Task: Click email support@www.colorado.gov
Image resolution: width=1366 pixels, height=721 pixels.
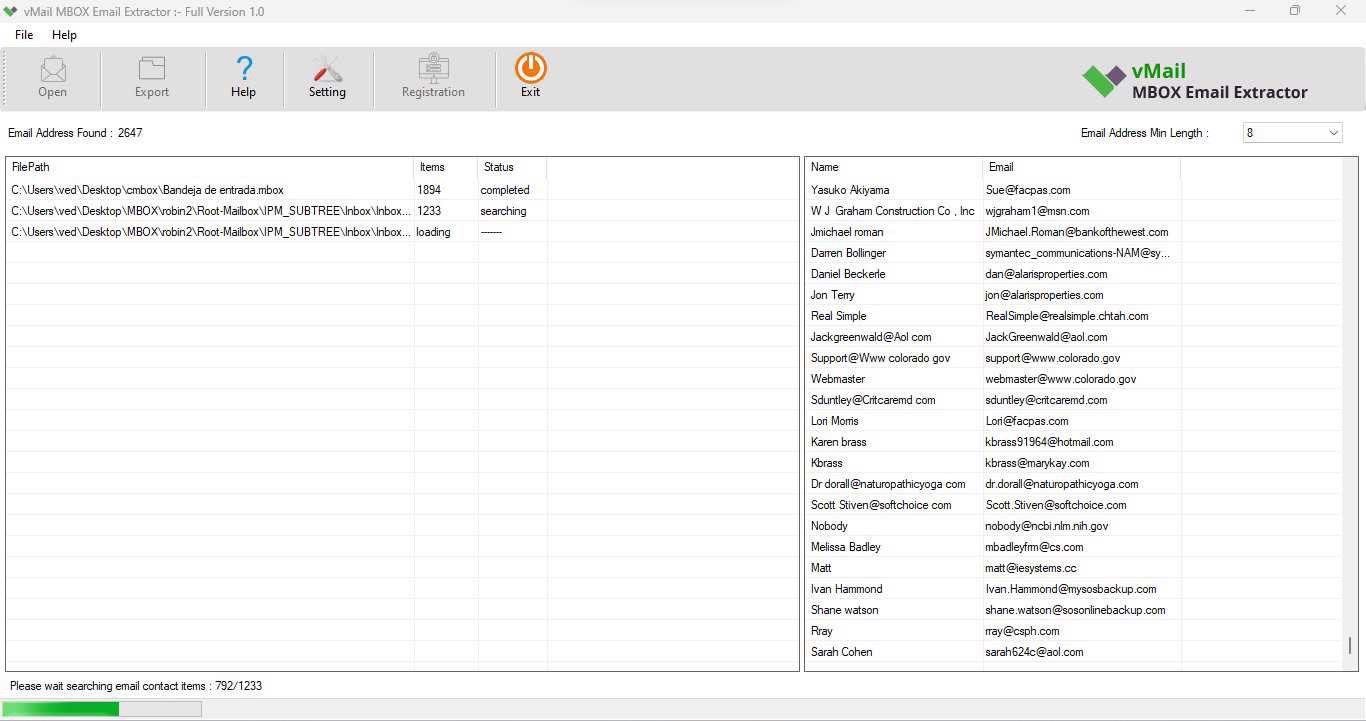Action: [1053, 358]
